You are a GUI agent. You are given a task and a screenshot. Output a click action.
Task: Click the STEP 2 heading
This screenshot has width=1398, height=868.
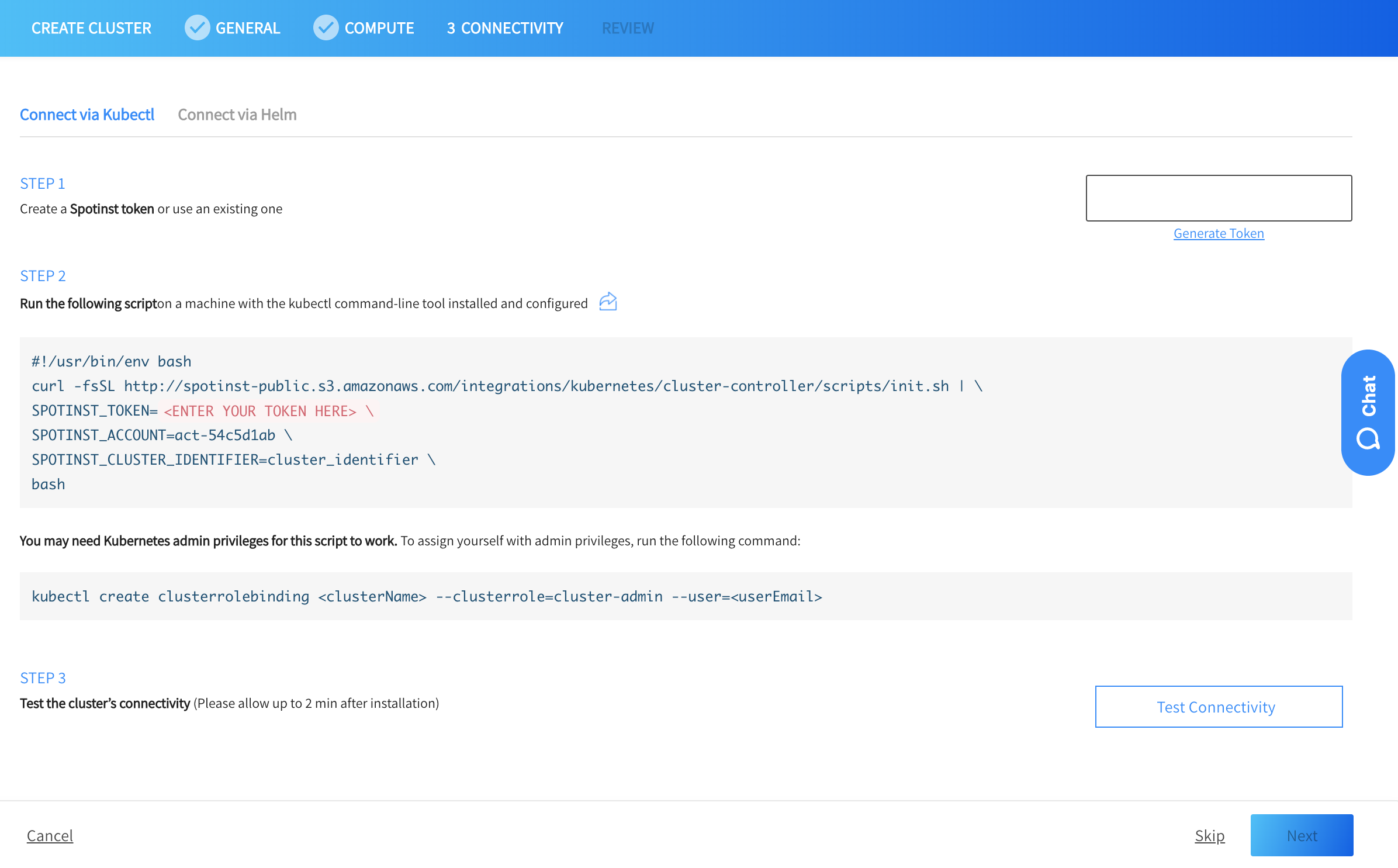click(x=43, y=276)
